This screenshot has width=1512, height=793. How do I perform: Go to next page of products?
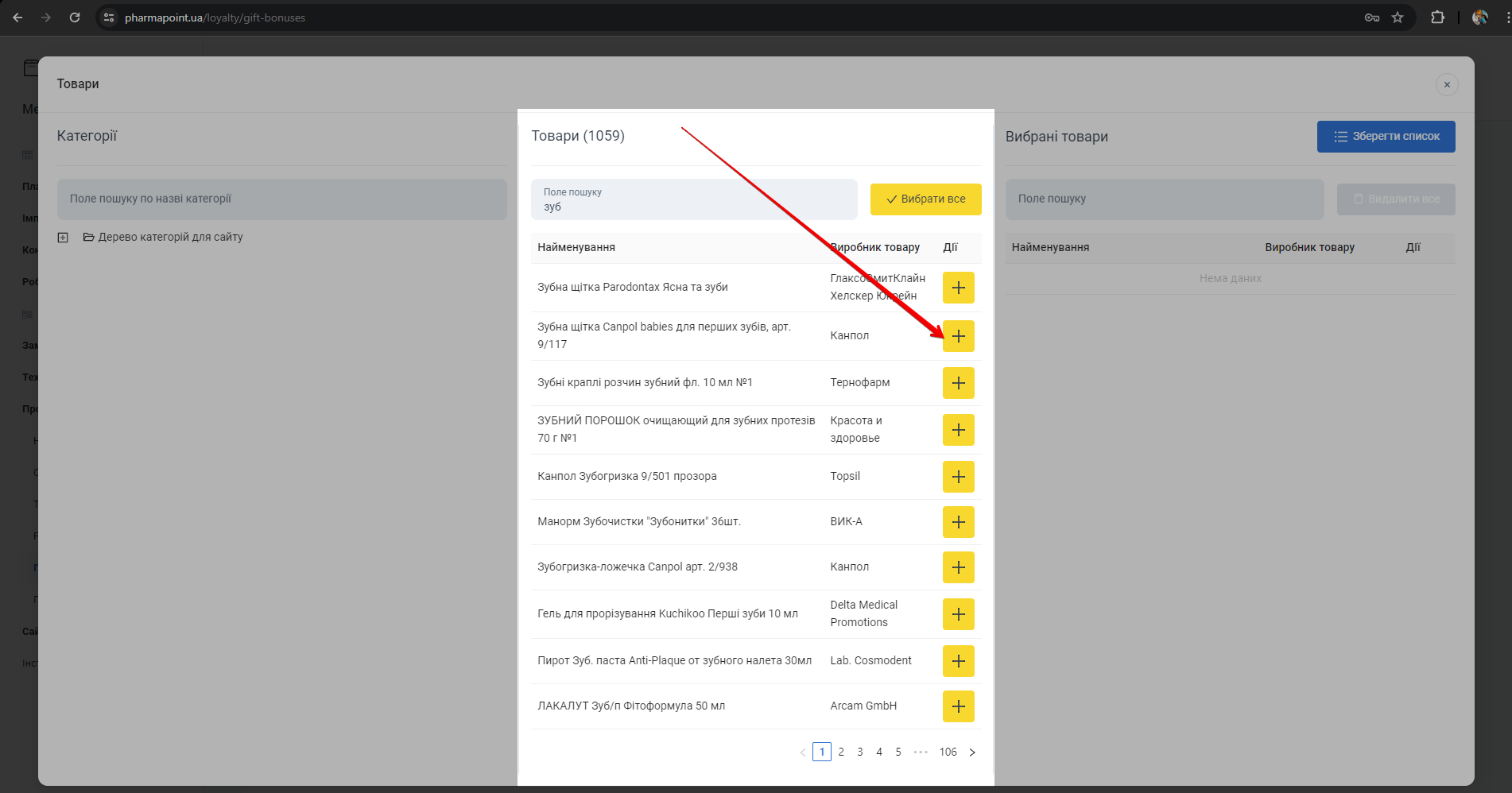(971, 752)
